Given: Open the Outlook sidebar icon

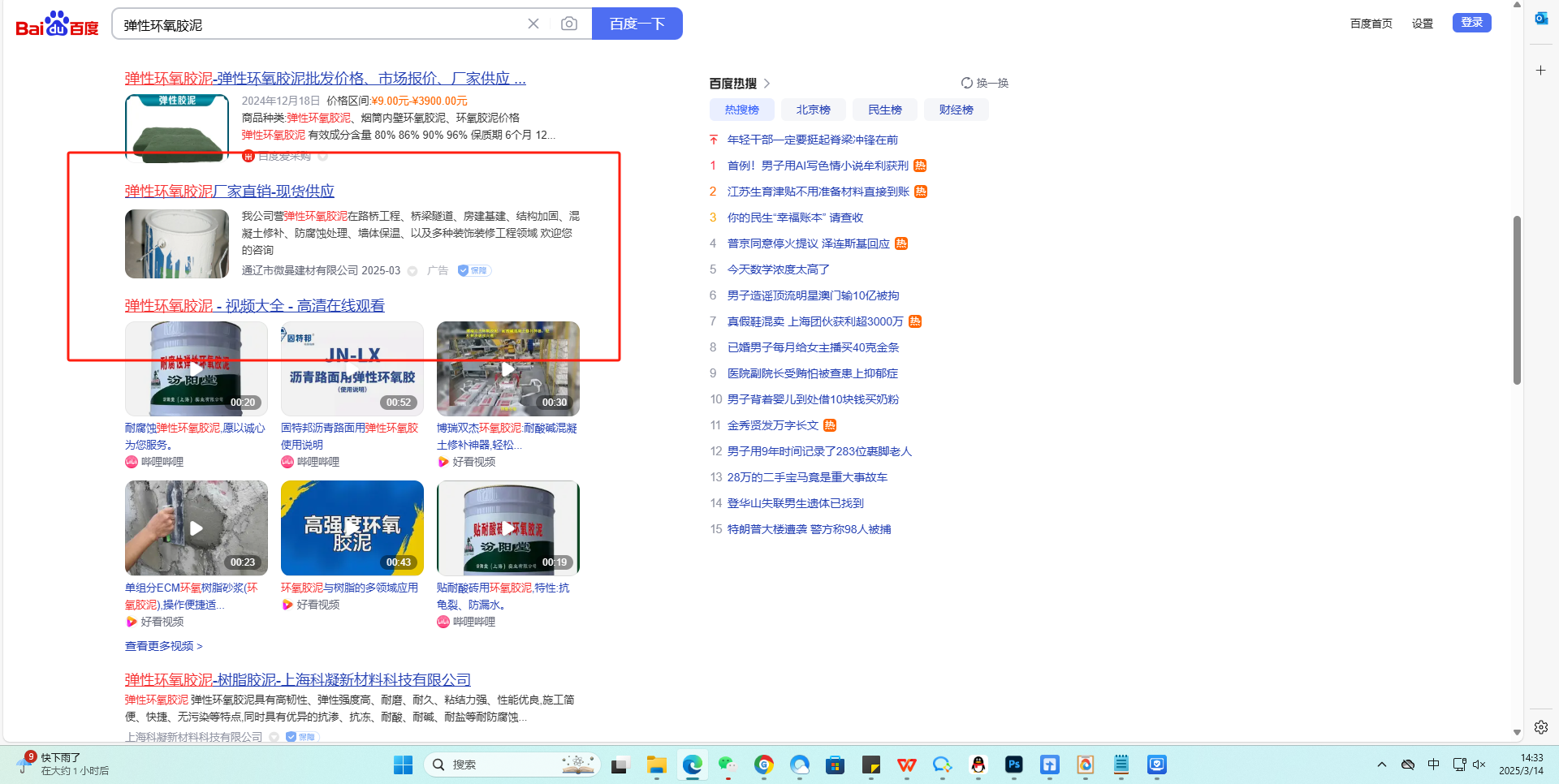Looking at the screenshot, I should 1540,18.
